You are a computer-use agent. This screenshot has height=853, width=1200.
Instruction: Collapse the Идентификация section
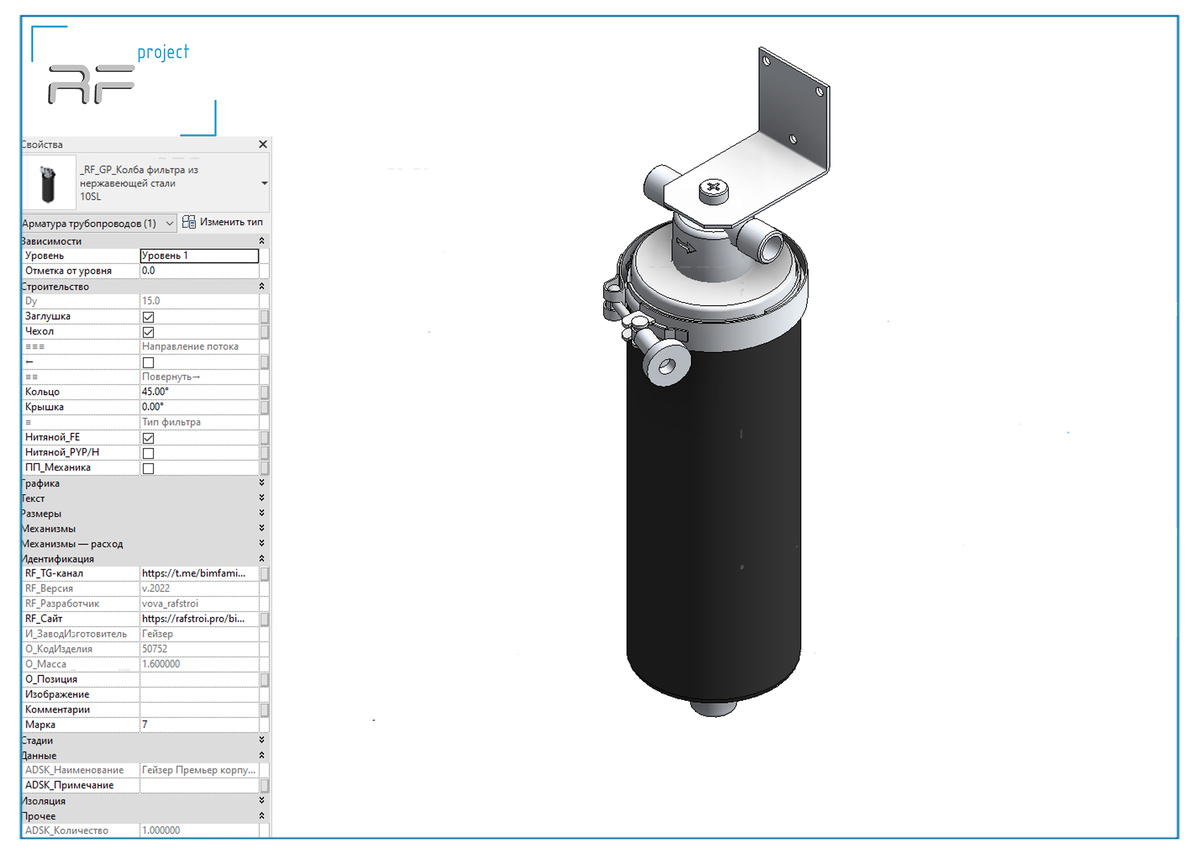pos(262,559)
